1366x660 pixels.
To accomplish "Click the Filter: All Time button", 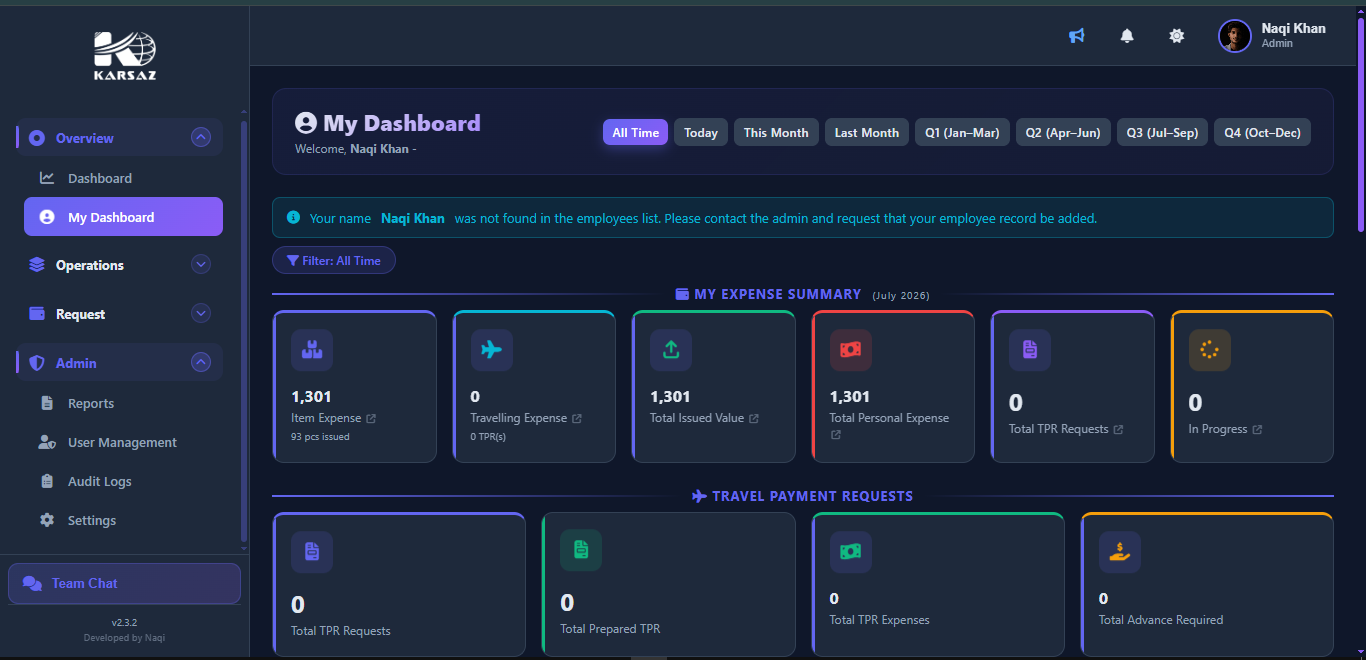I will point(334,261).
